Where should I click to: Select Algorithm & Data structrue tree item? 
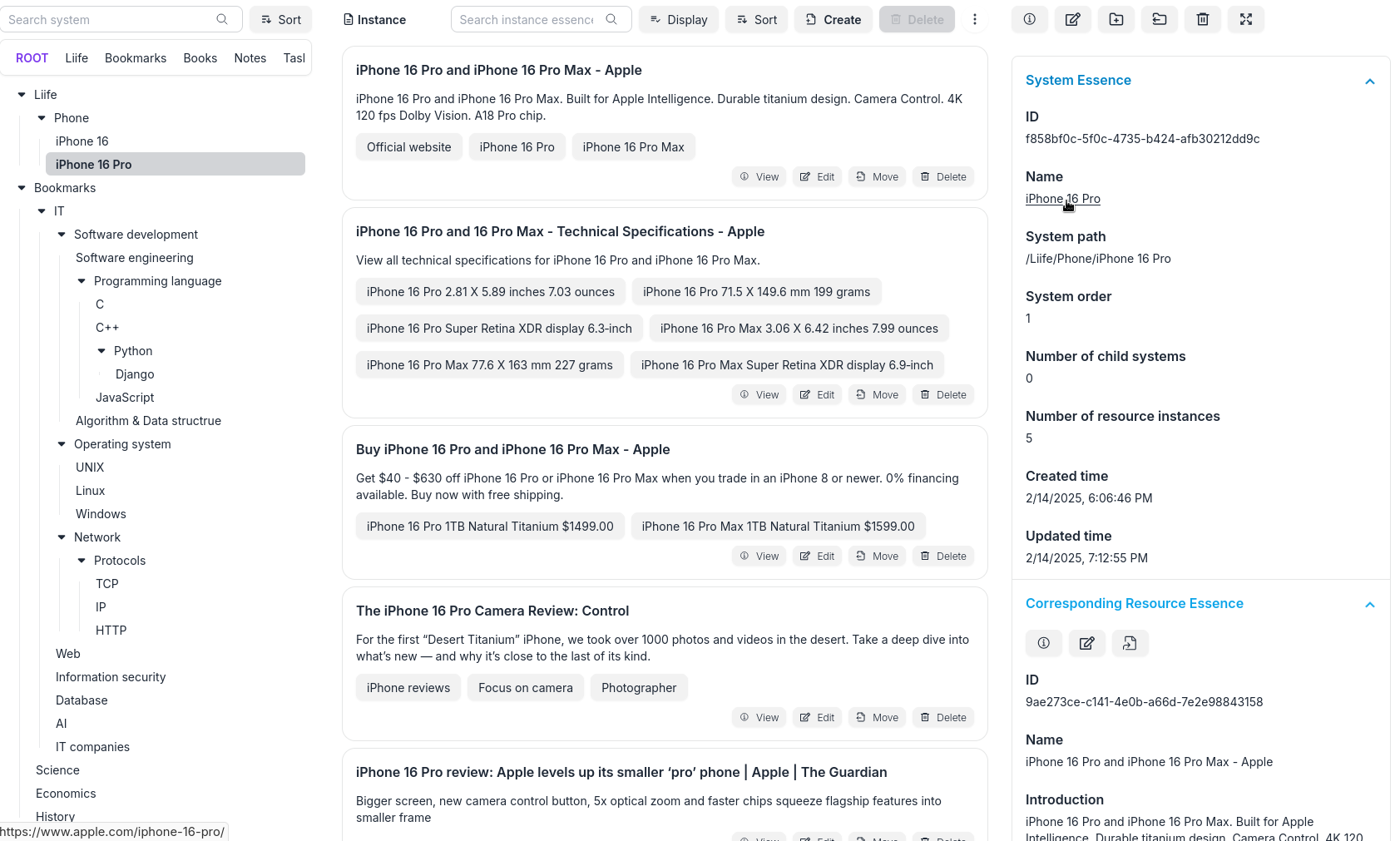[148, 421]
